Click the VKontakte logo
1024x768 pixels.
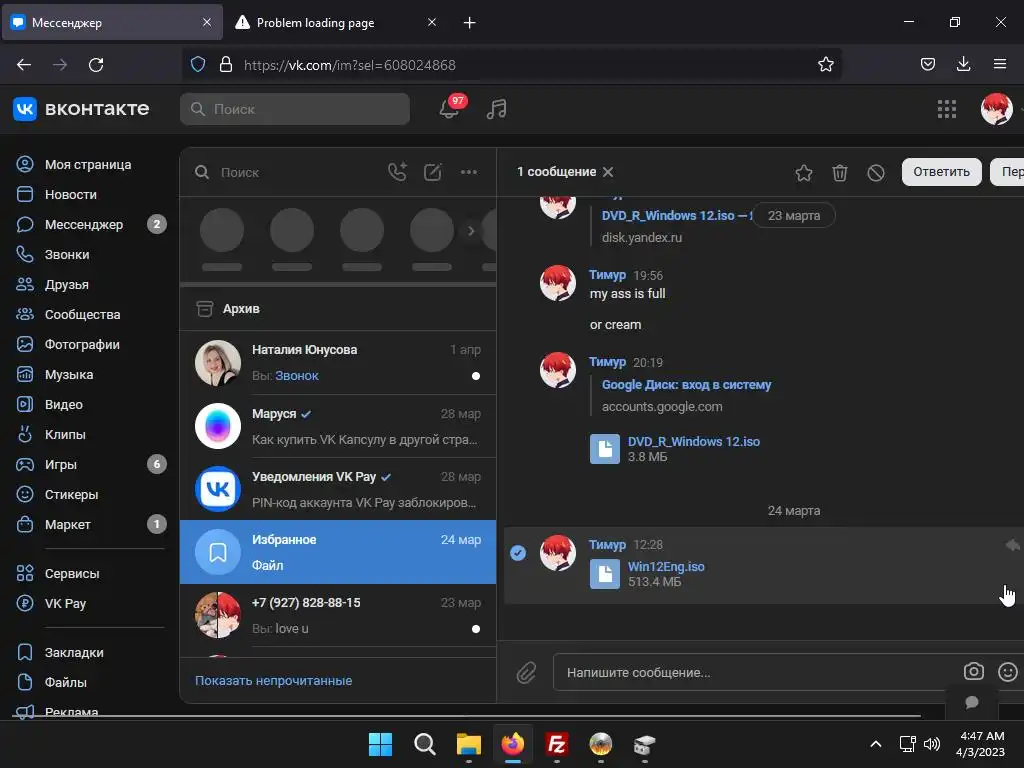81,108
